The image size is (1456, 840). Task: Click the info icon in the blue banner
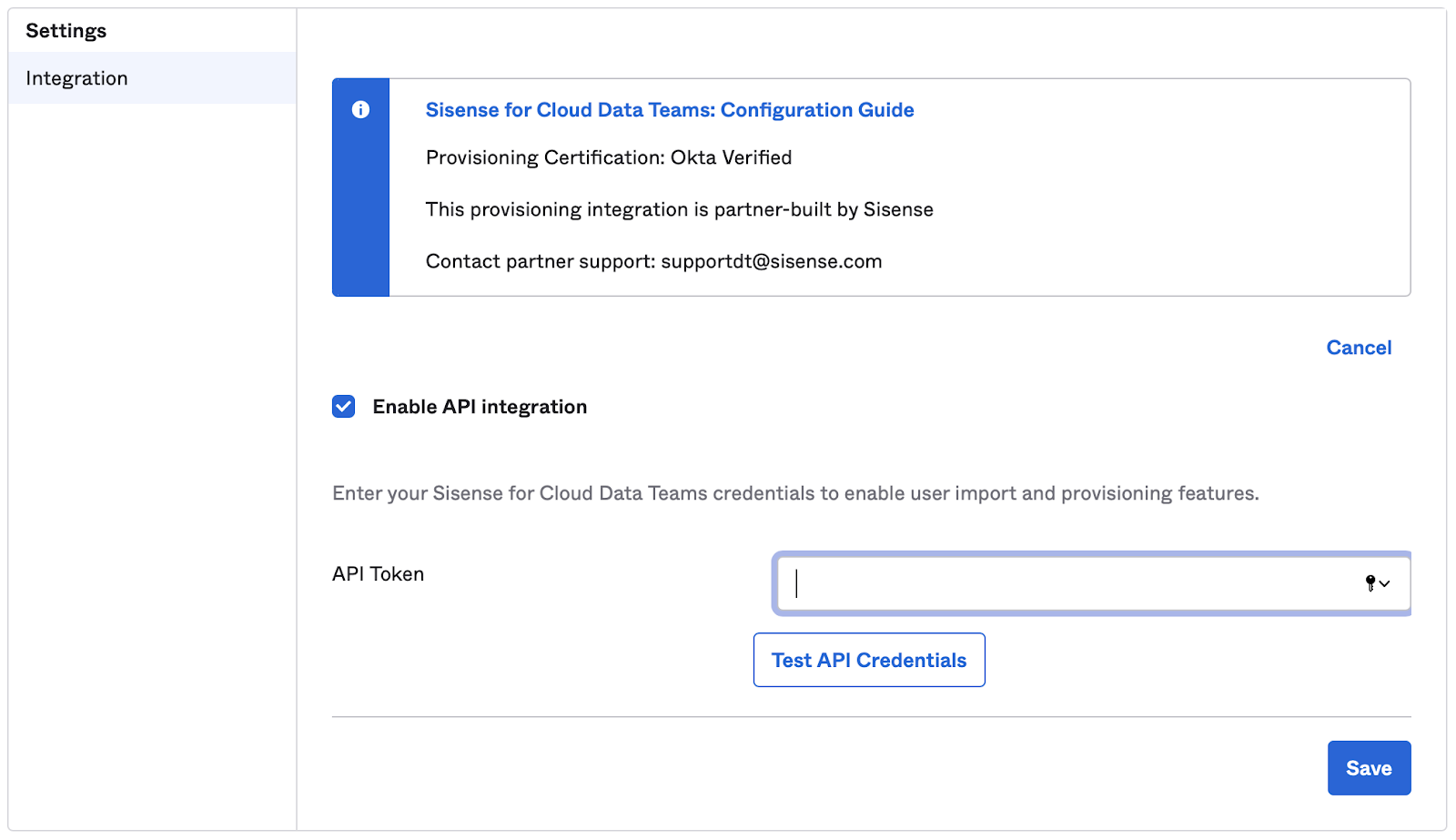point(361,110)
